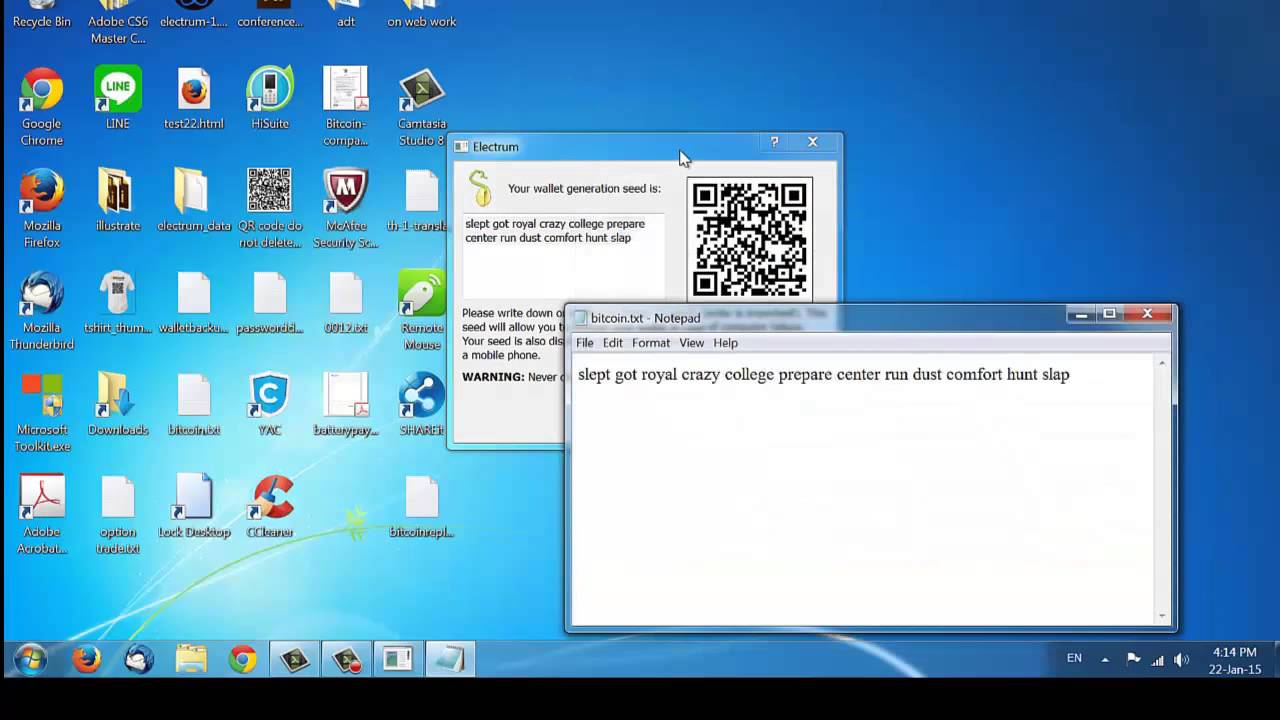Open Chrome from the taskbar
This screenshot has width=1280, height=720.
tap(243, 659)
